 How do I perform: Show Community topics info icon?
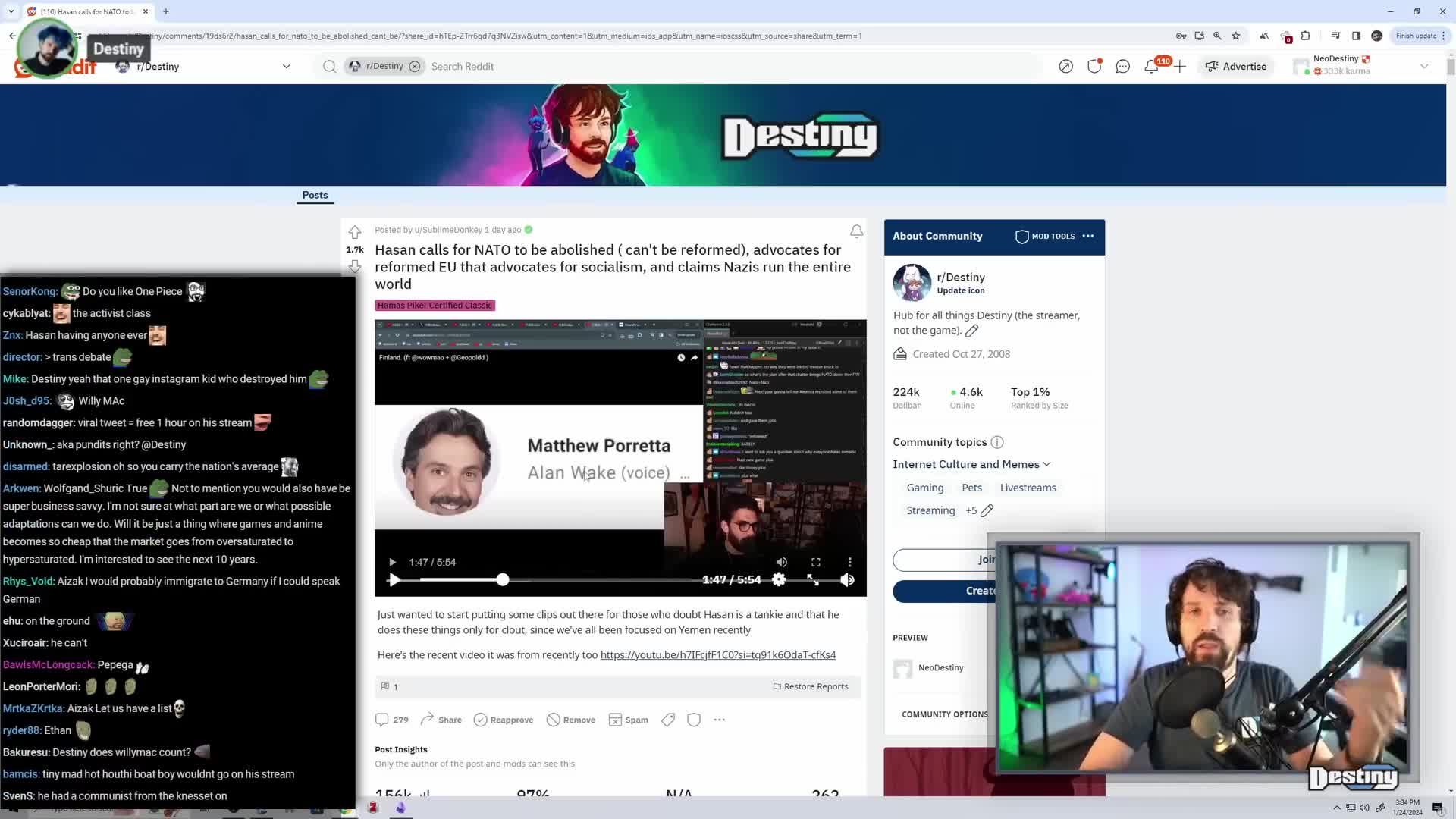click(997, 442)
